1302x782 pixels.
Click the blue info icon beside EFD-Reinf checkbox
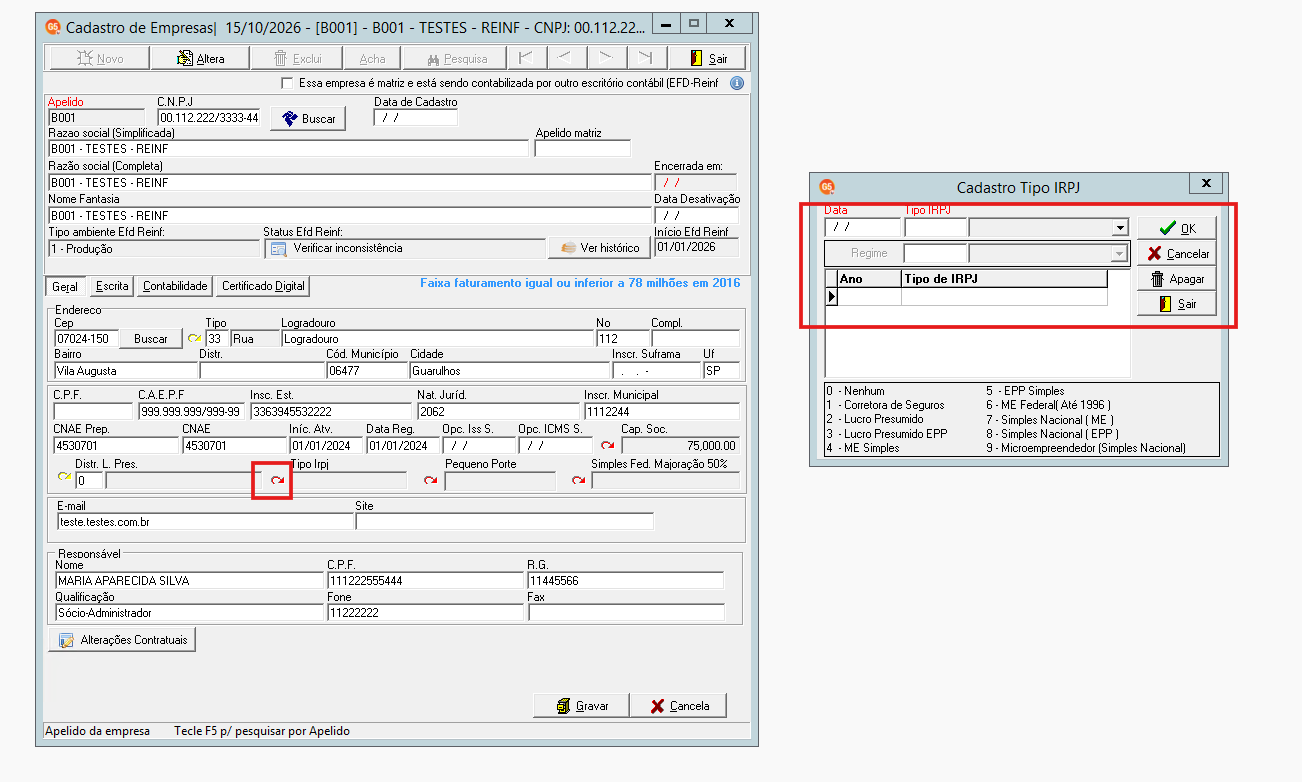pyautogui.click(x=737, y=83)
